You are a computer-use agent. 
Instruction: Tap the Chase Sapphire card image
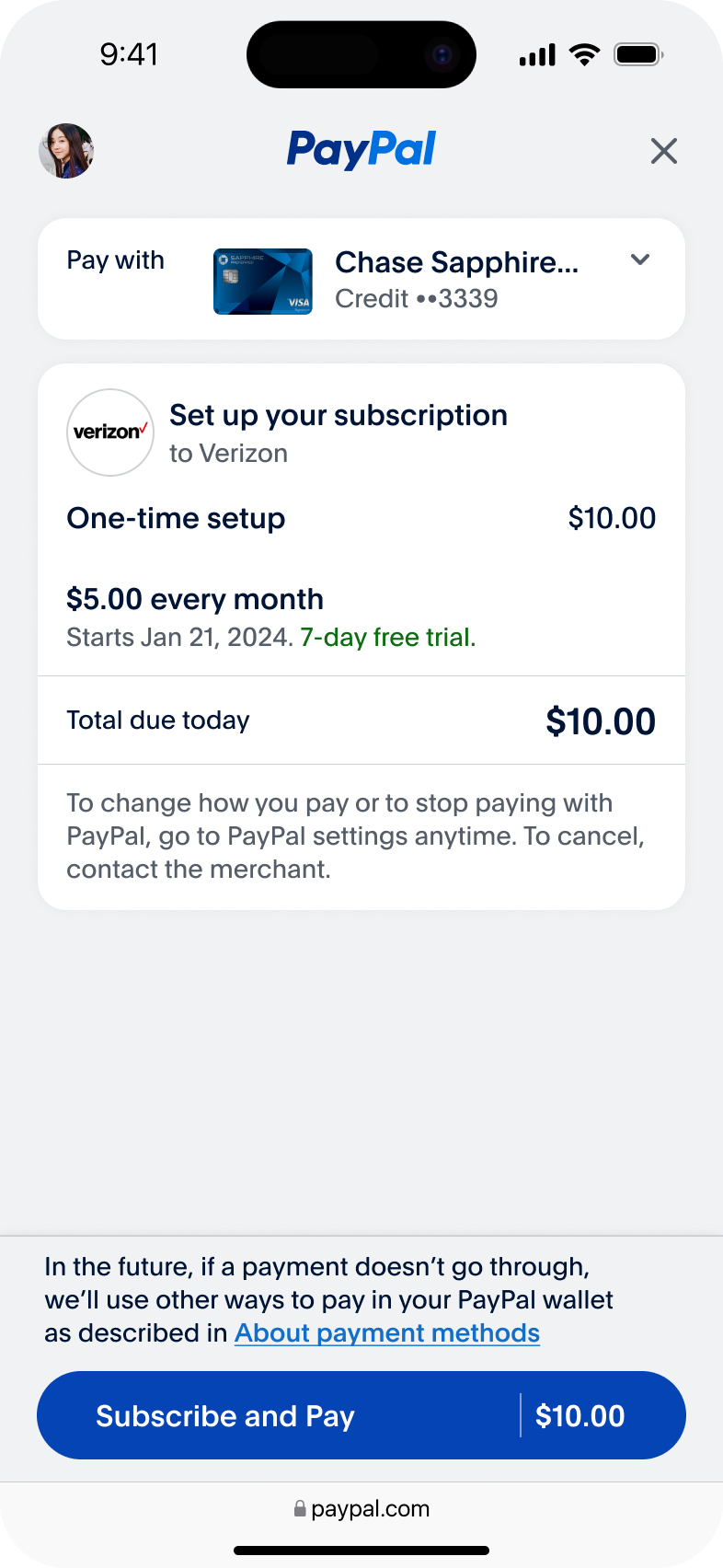[x=263, y=282]
